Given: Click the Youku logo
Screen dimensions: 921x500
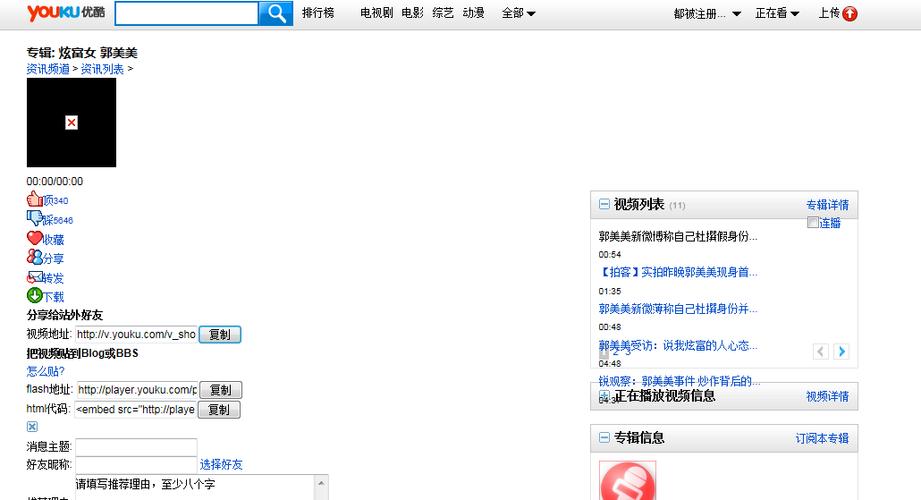Looking at the screenshot, I should coord(66,12).
